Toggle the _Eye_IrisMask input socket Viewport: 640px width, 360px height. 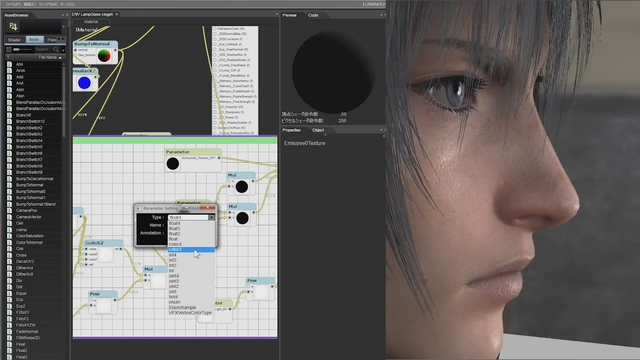pos(215,44)
